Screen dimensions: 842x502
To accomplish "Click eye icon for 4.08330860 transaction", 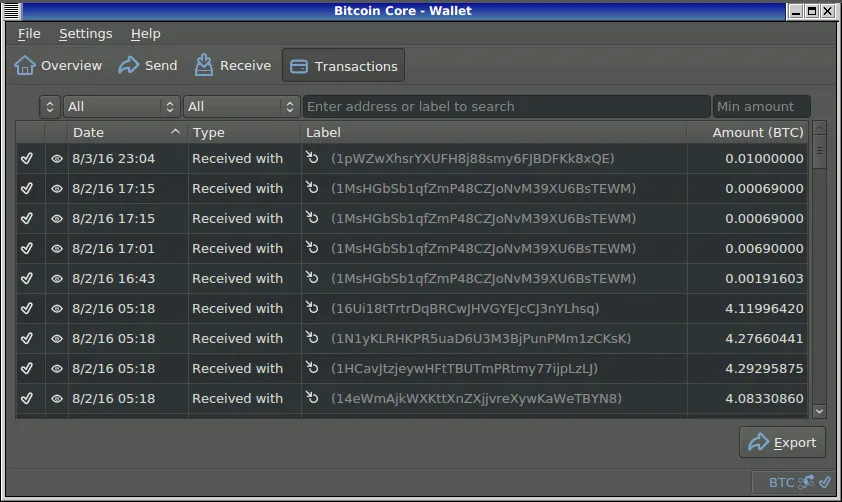I will click(x=57, y=399).
